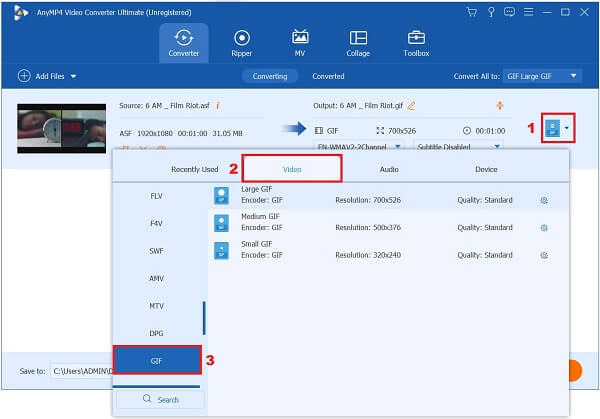Click the video thumbnail preview

tap(62, 129)
